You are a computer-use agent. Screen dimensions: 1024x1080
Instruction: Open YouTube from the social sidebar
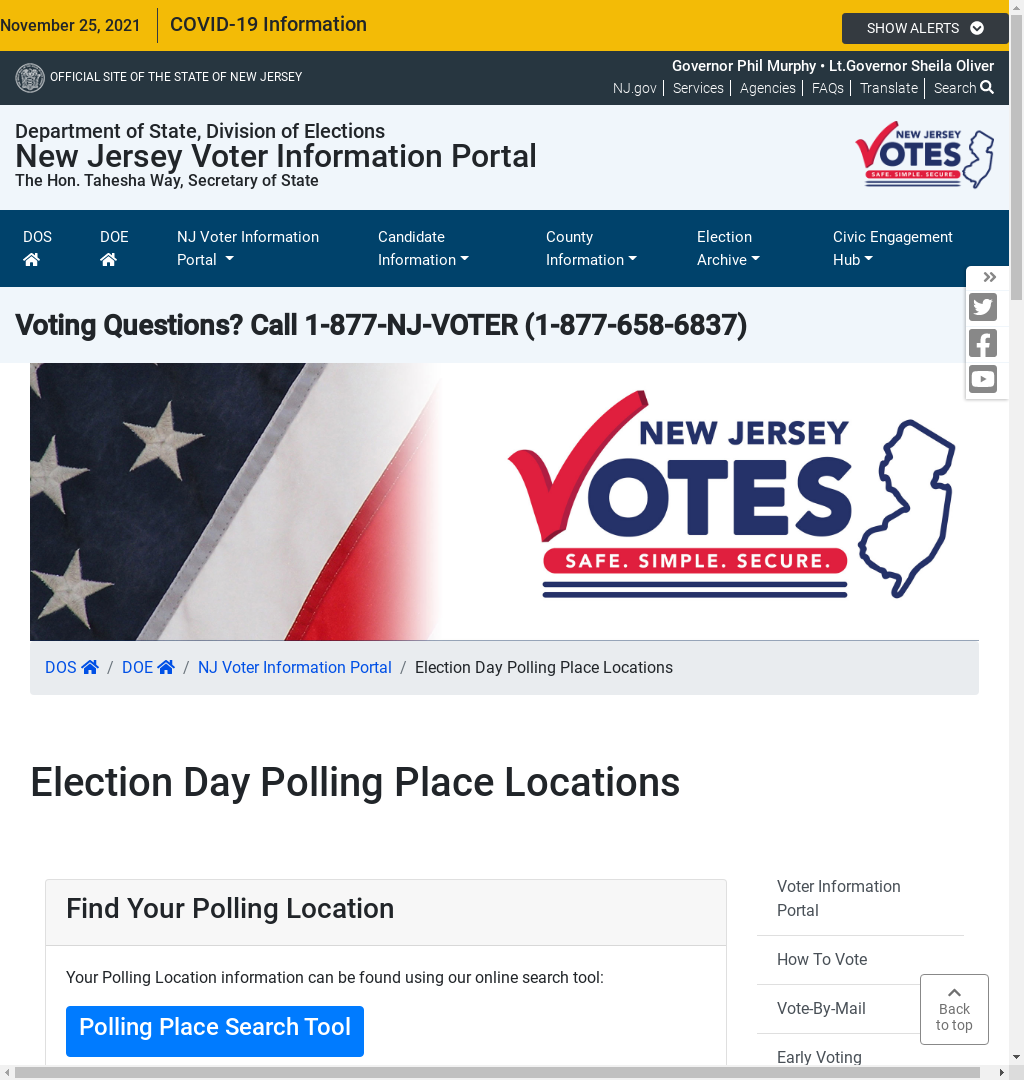(x=983, y=379)
